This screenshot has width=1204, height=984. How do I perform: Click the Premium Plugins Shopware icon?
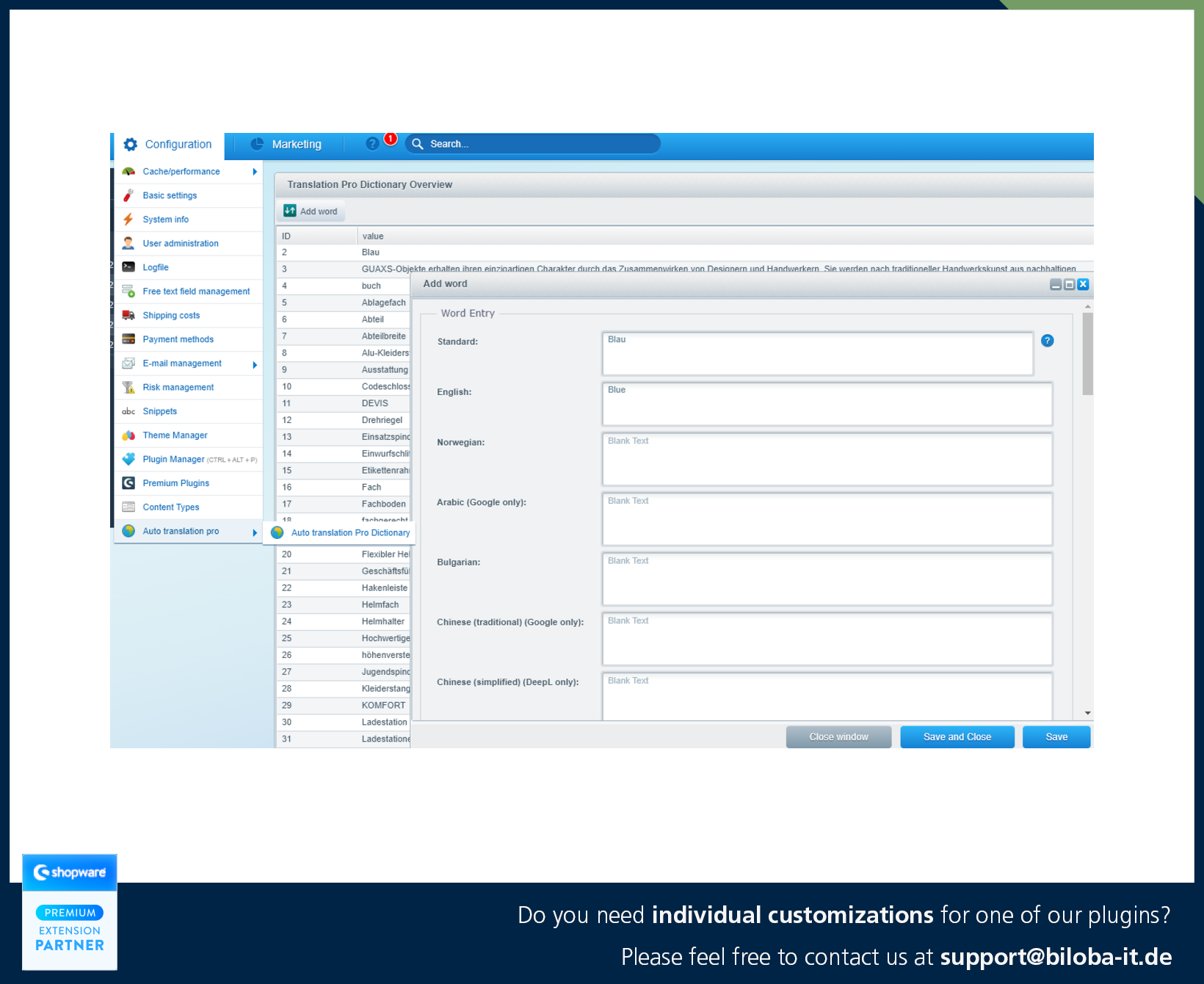tap(128, 483)
